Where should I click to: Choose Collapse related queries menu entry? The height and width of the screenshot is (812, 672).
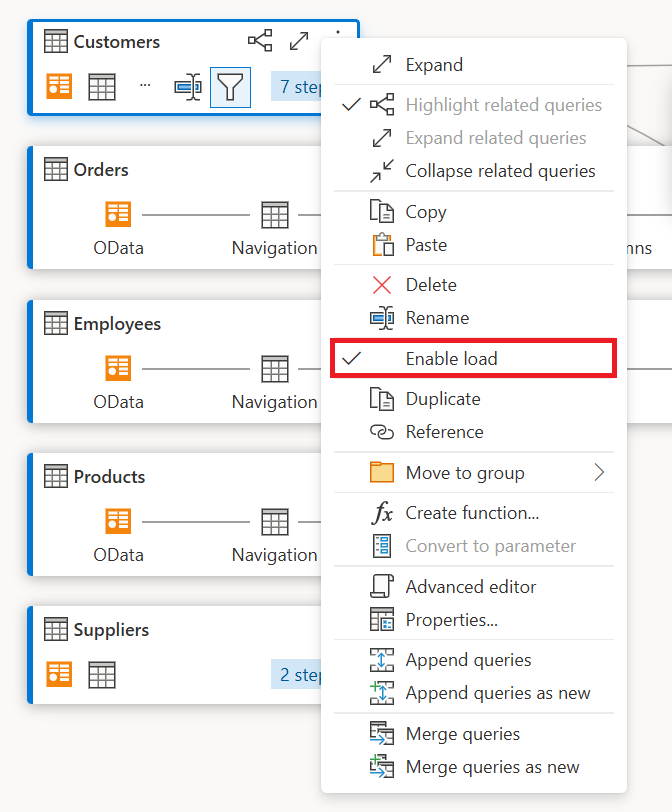point(474,171)
